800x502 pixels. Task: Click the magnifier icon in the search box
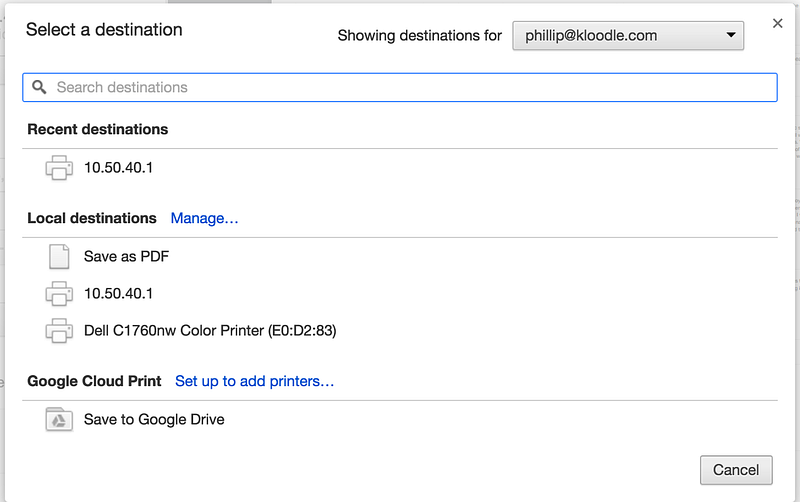click(40, 88)
